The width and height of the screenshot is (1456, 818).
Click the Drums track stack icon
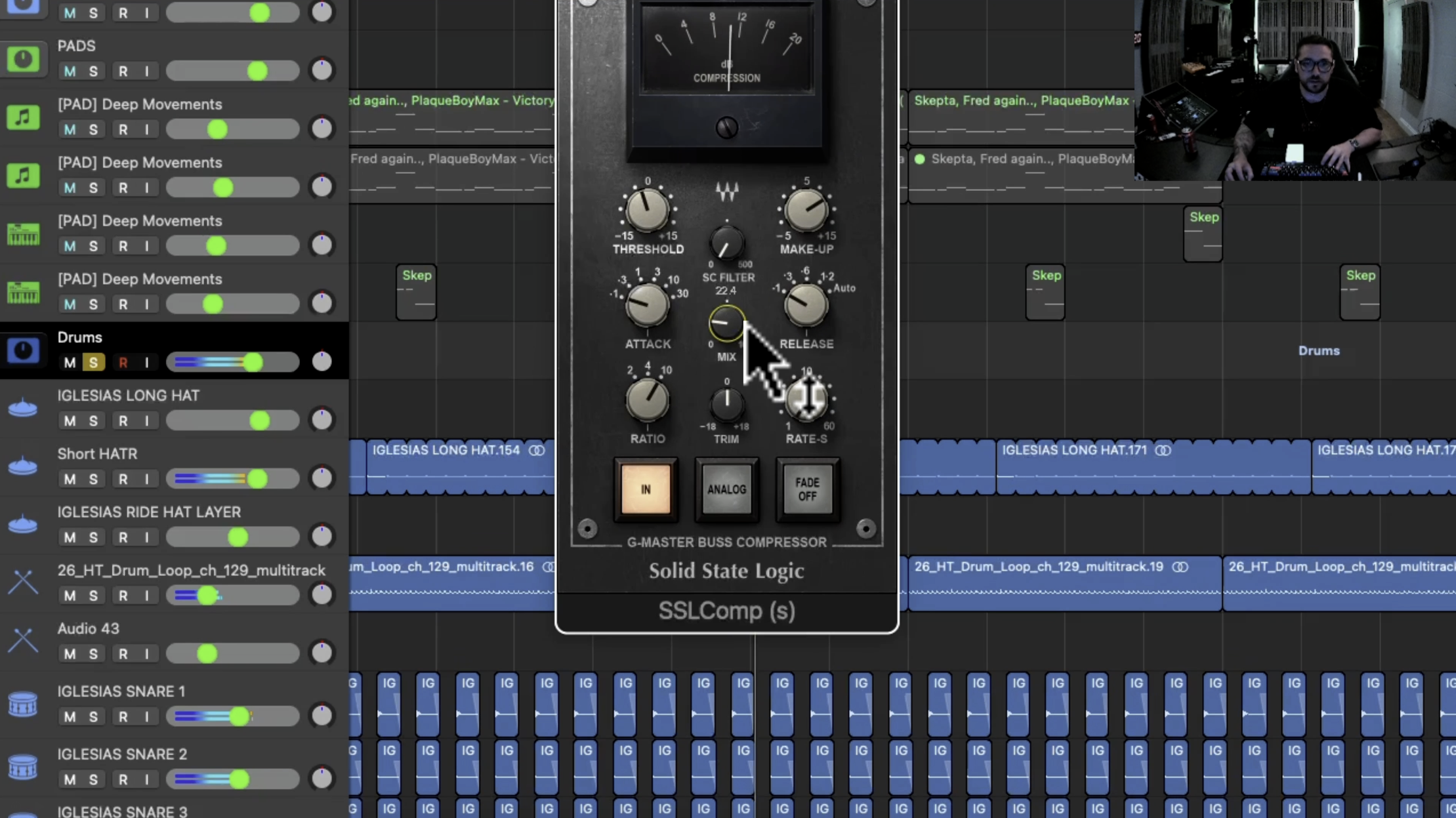(x=23, y=350)
